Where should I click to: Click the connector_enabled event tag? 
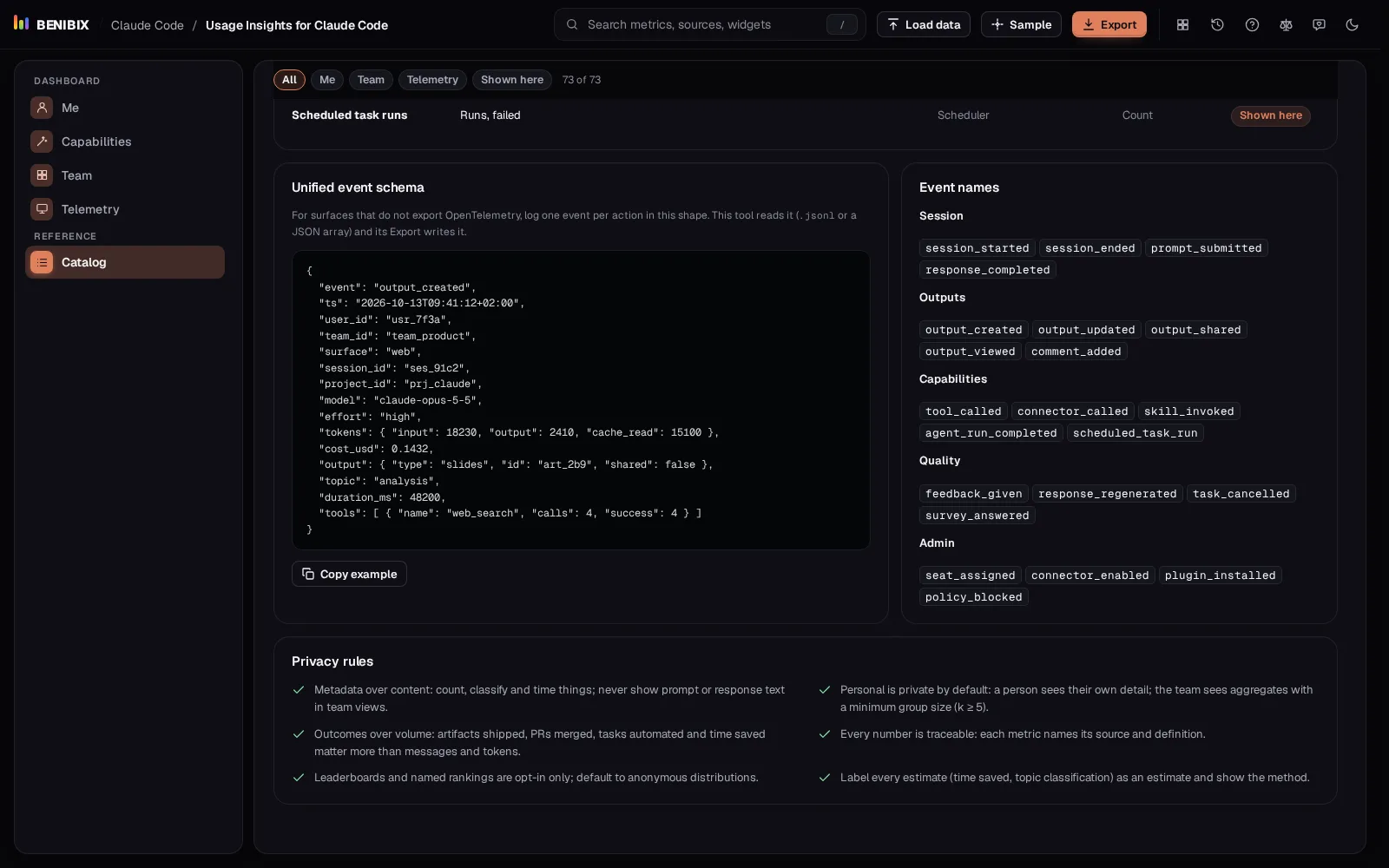coord(1090,575)
